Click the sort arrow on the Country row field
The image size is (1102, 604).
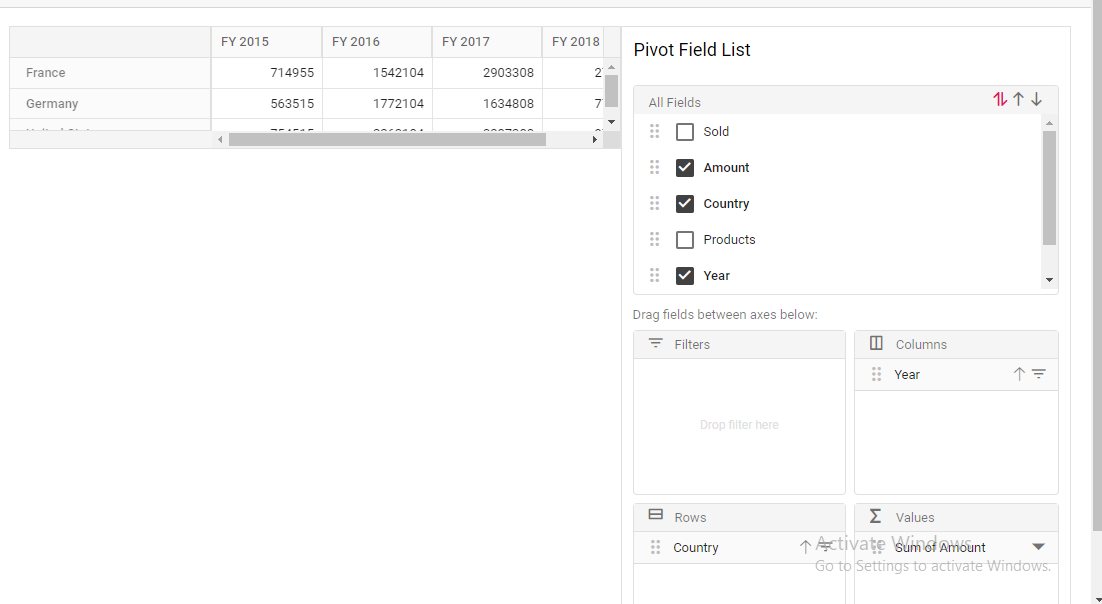pos(805,547)
